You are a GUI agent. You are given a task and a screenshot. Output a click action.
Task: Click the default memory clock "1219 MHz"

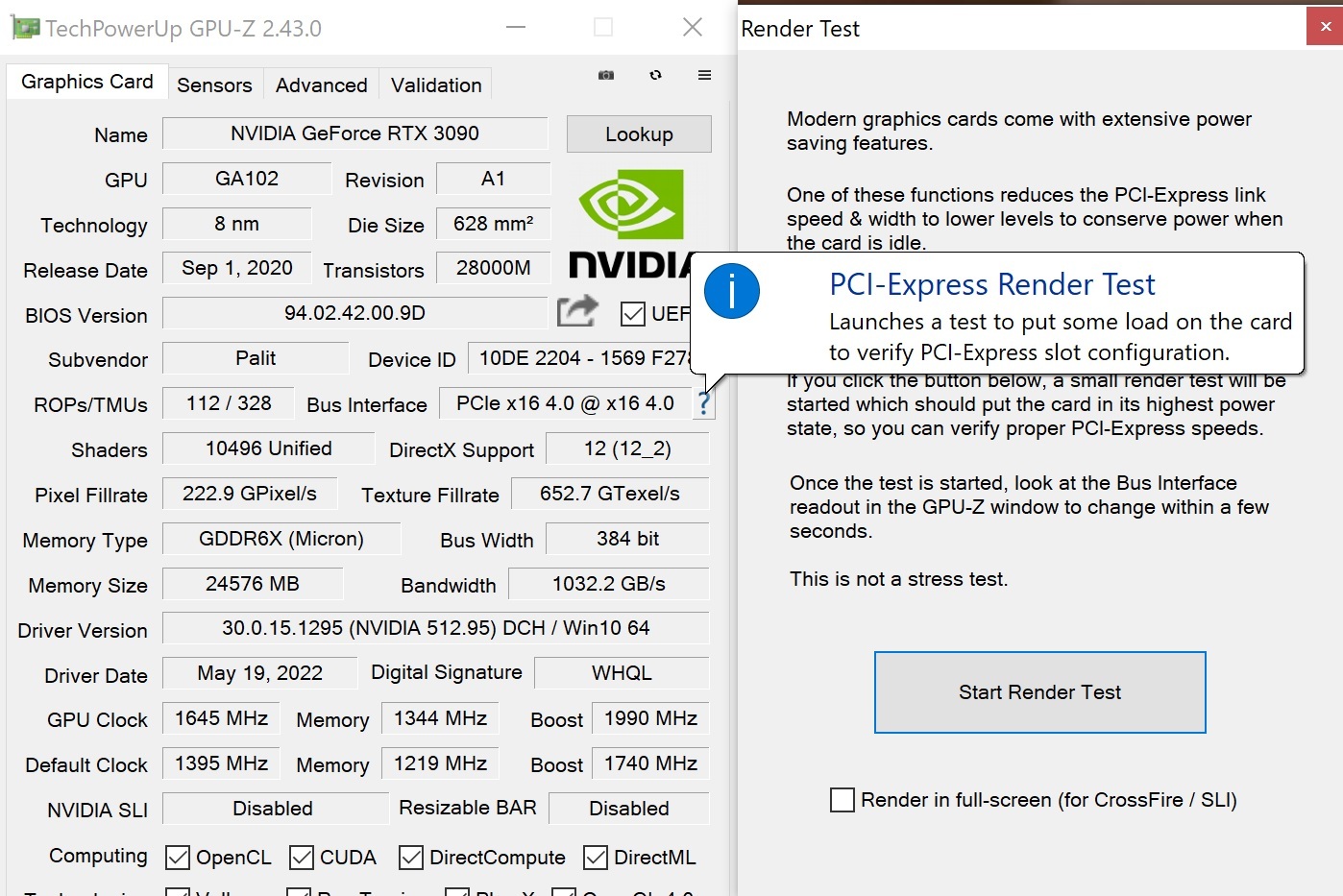click(440, 763)
